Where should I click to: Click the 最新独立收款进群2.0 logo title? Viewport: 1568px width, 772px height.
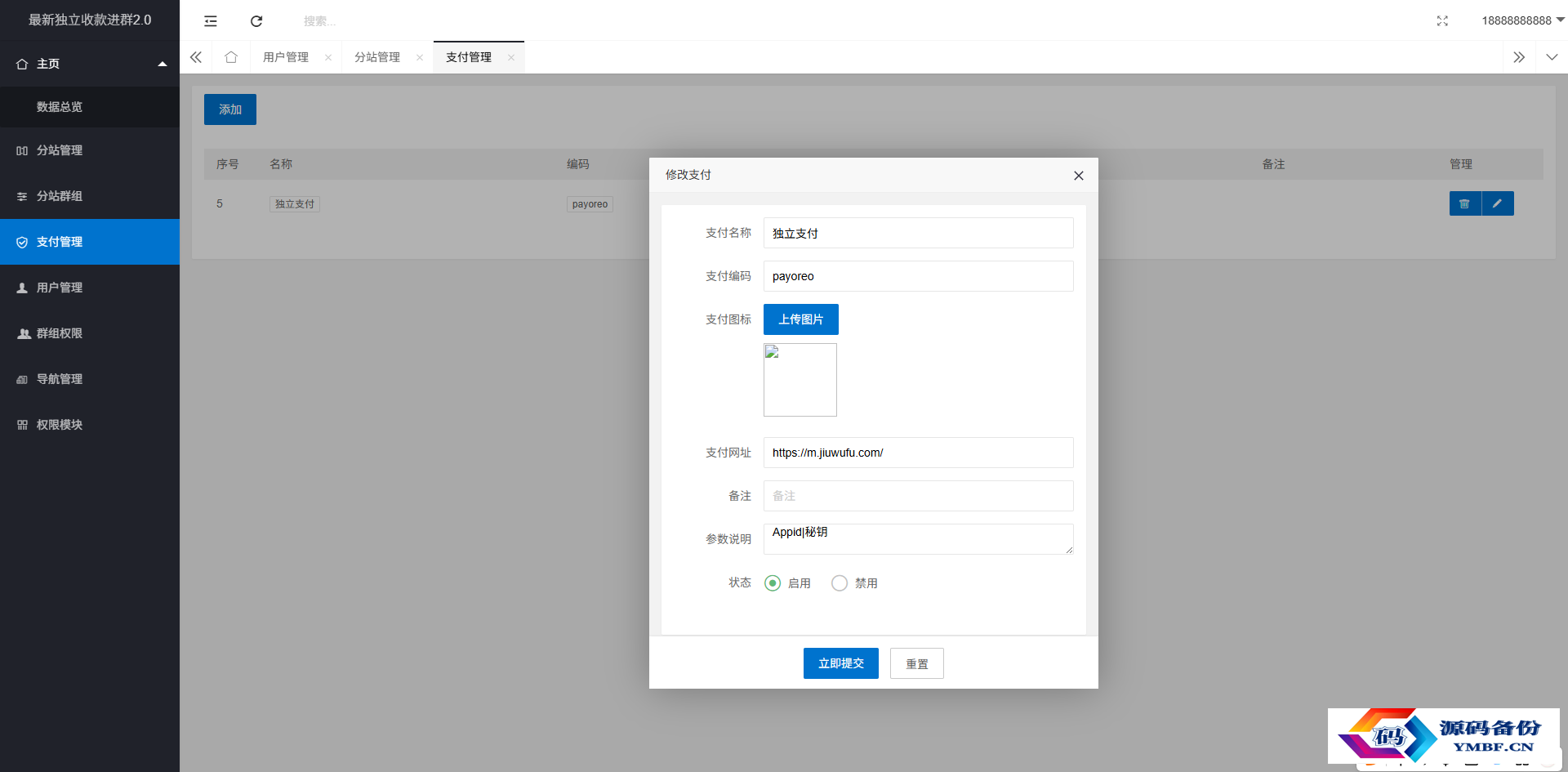[90, 20]
